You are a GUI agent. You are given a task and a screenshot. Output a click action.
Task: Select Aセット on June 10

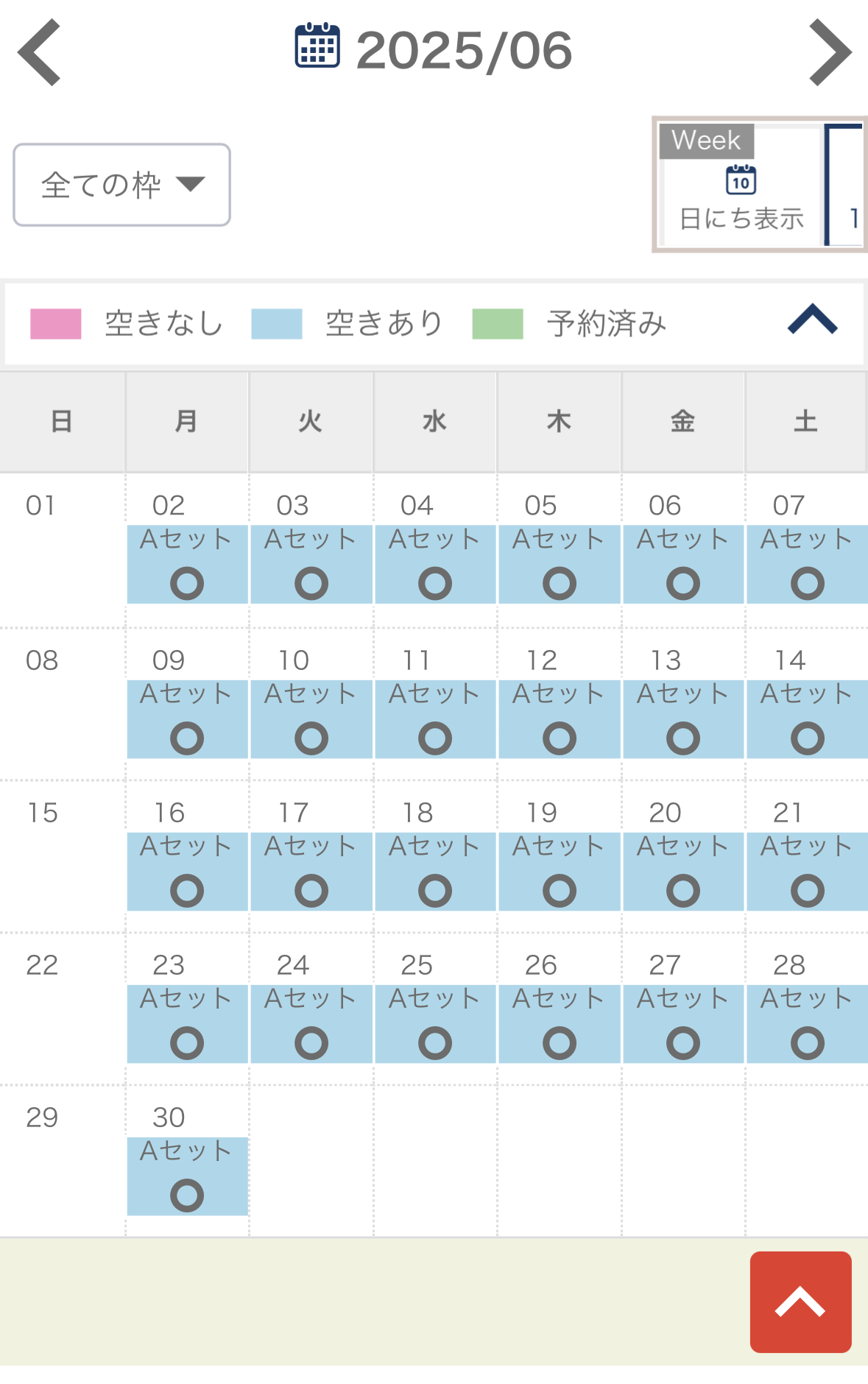click(x=311, y=694)
